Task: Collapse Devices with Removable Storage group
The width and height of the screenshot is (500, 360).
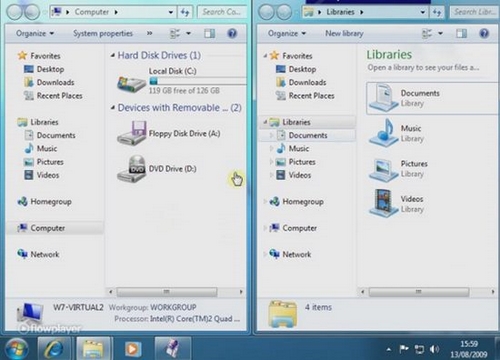Action: pyautogui.click(x=113, y=107)
